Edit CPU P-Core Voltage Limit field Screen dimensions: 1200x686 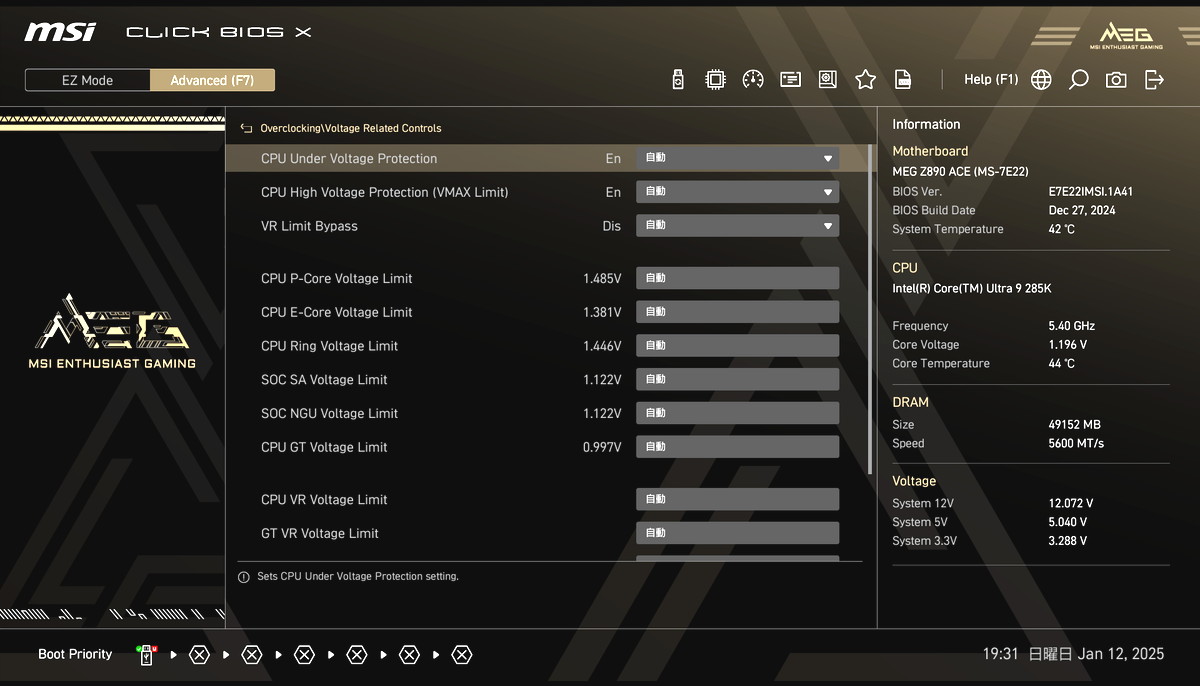(737, 278)
